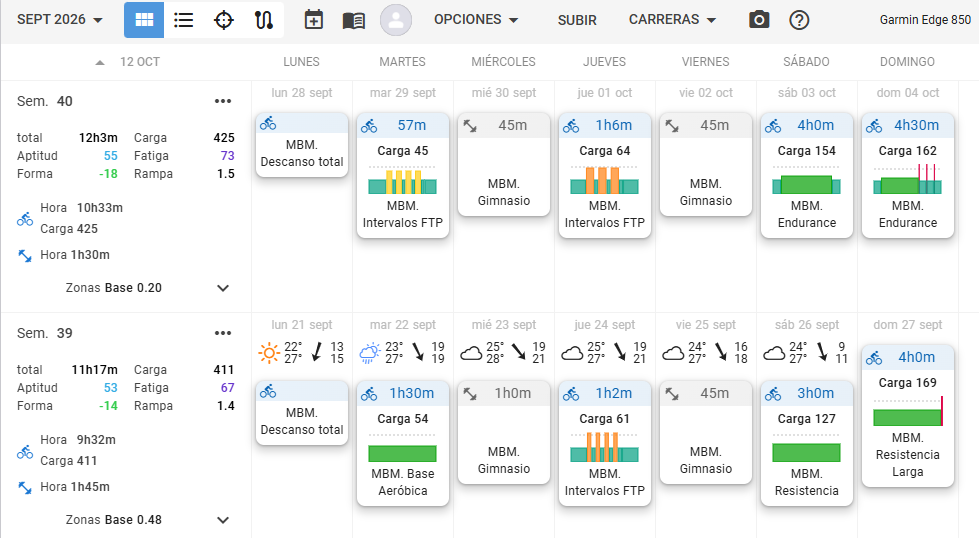Image resolution: width=979 pixels, height=538 pixels.
Task: Click the SUBIR upload button
Action: coord(577,20)
